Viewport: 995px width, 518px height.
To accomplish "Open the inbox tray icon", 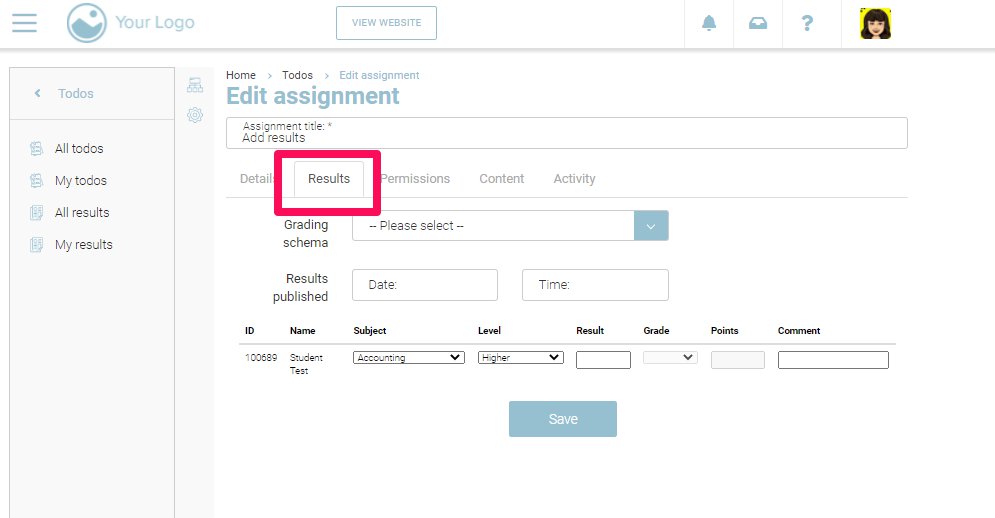I will click(x=758, y=23).
